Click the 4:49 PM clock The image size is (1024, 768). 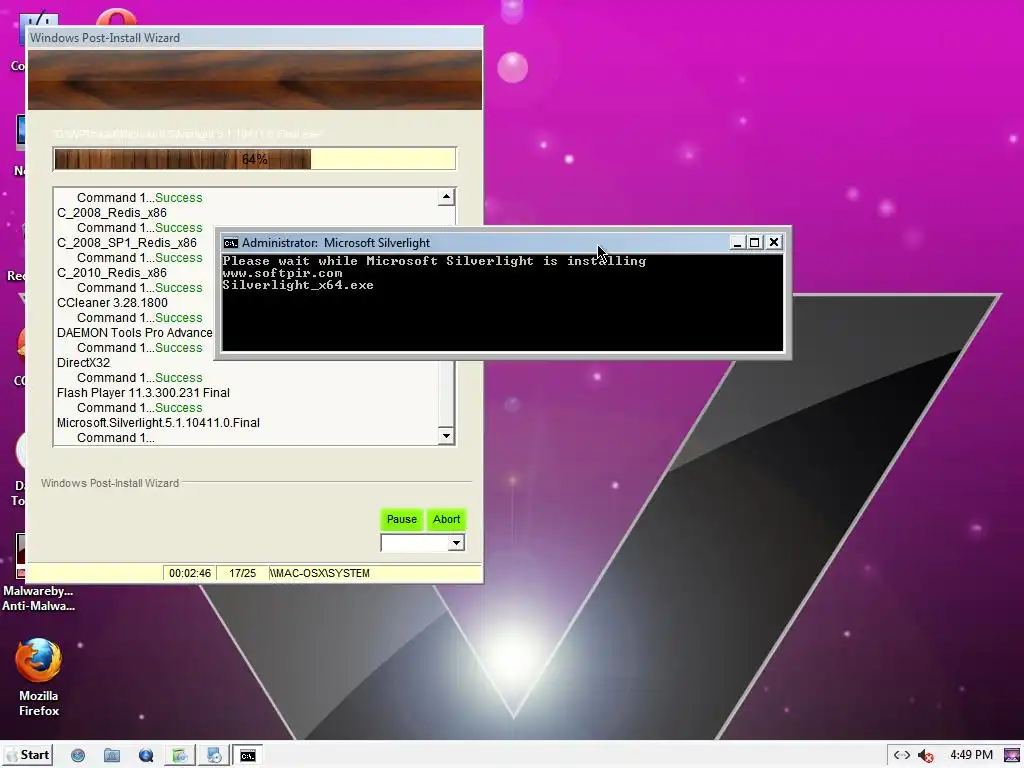coord(971,755)
